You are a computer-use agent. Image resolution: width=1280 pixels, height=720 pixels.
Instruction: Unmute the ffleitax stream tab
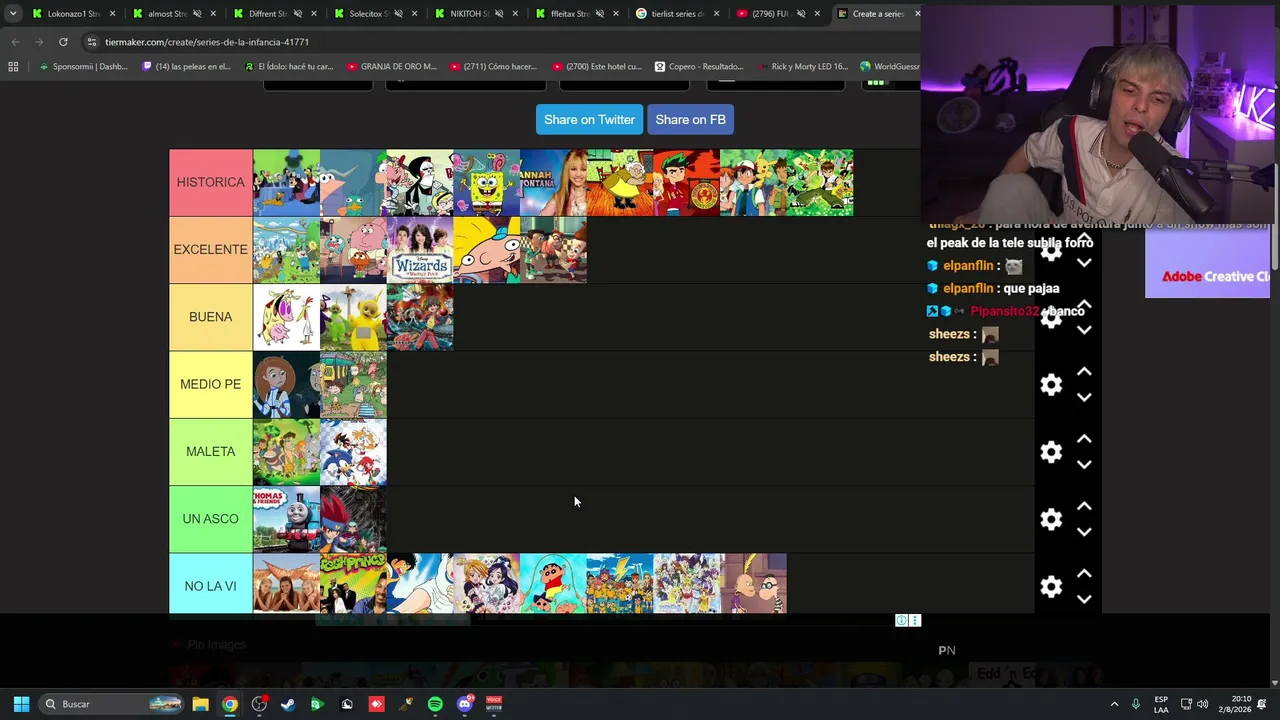point(599,14)
